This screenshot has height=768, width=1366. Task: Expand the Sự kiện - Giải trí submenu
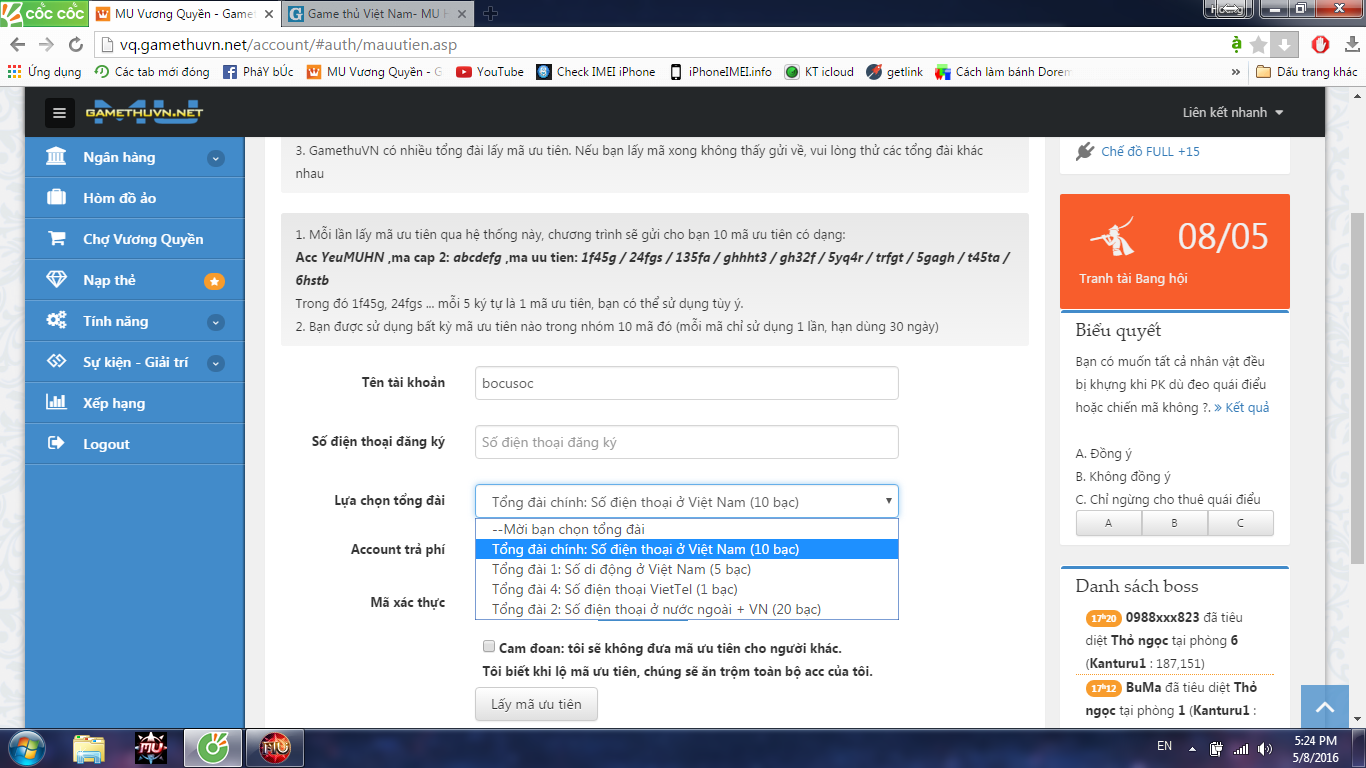tap(215, 363)
